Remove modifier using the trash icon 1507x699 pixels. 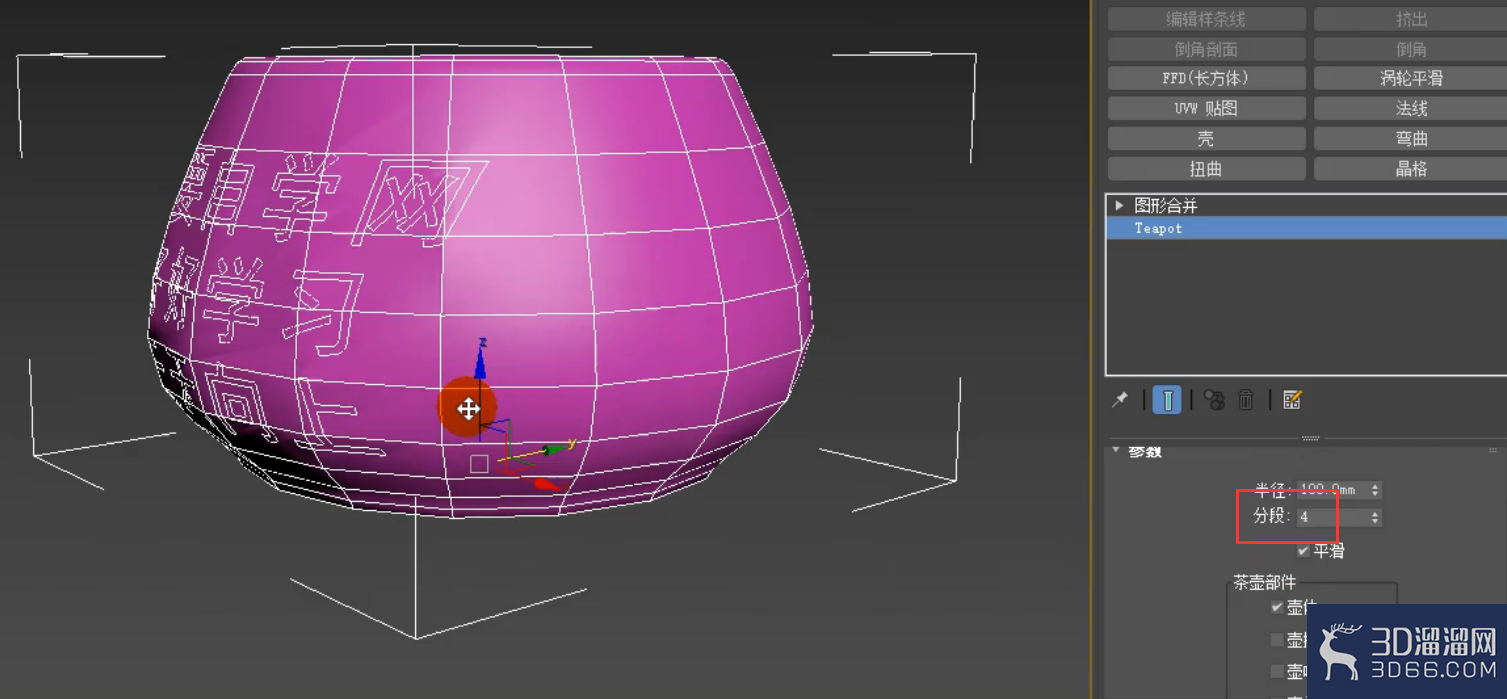tap(1246, 400)
